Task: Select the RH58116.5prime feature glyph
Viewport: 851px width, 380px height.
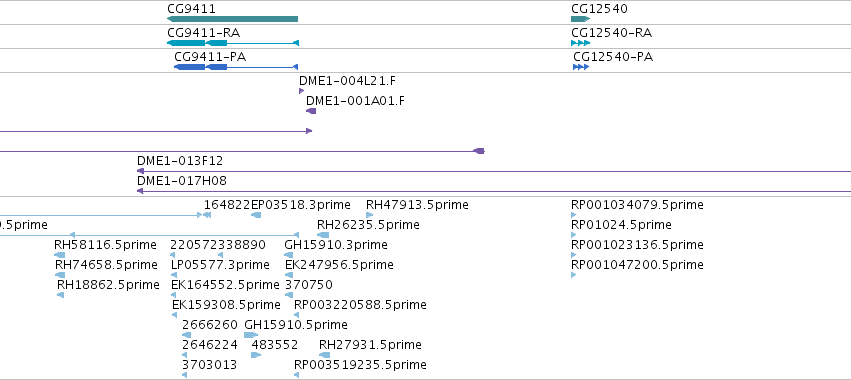Action: (60, 255)
